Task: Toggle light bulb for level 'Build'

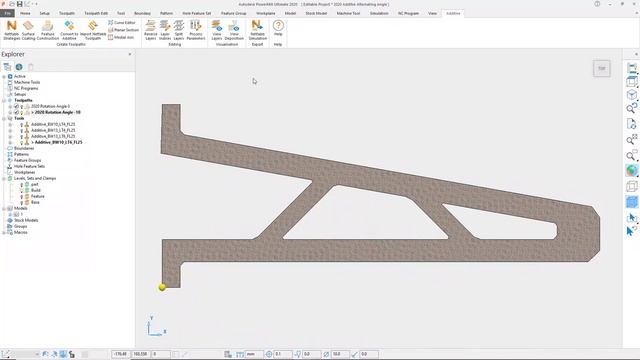Action: tap(22, 190)
